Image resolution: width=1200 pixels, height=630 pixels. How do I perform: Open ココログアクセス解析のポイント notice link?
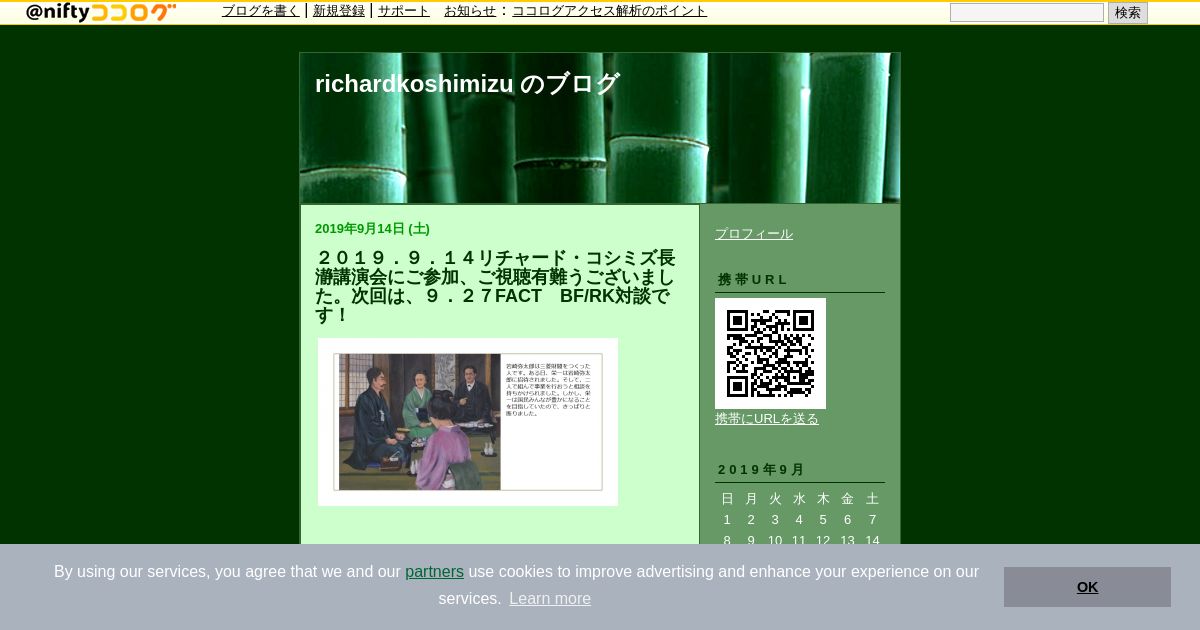[609, 11]
